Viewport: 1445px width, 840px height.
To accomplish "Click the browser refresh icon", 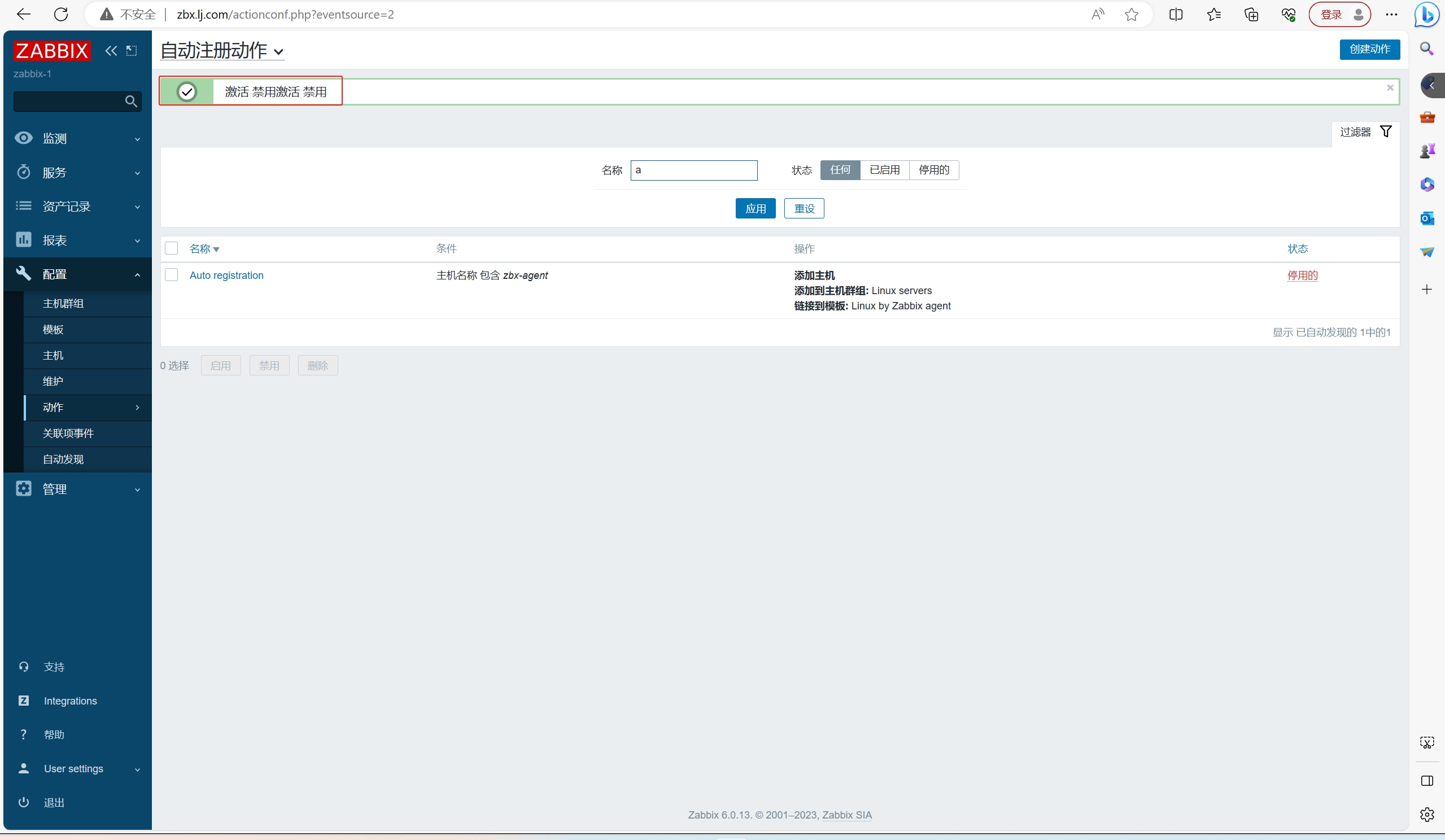I will [x=61, y=14].
